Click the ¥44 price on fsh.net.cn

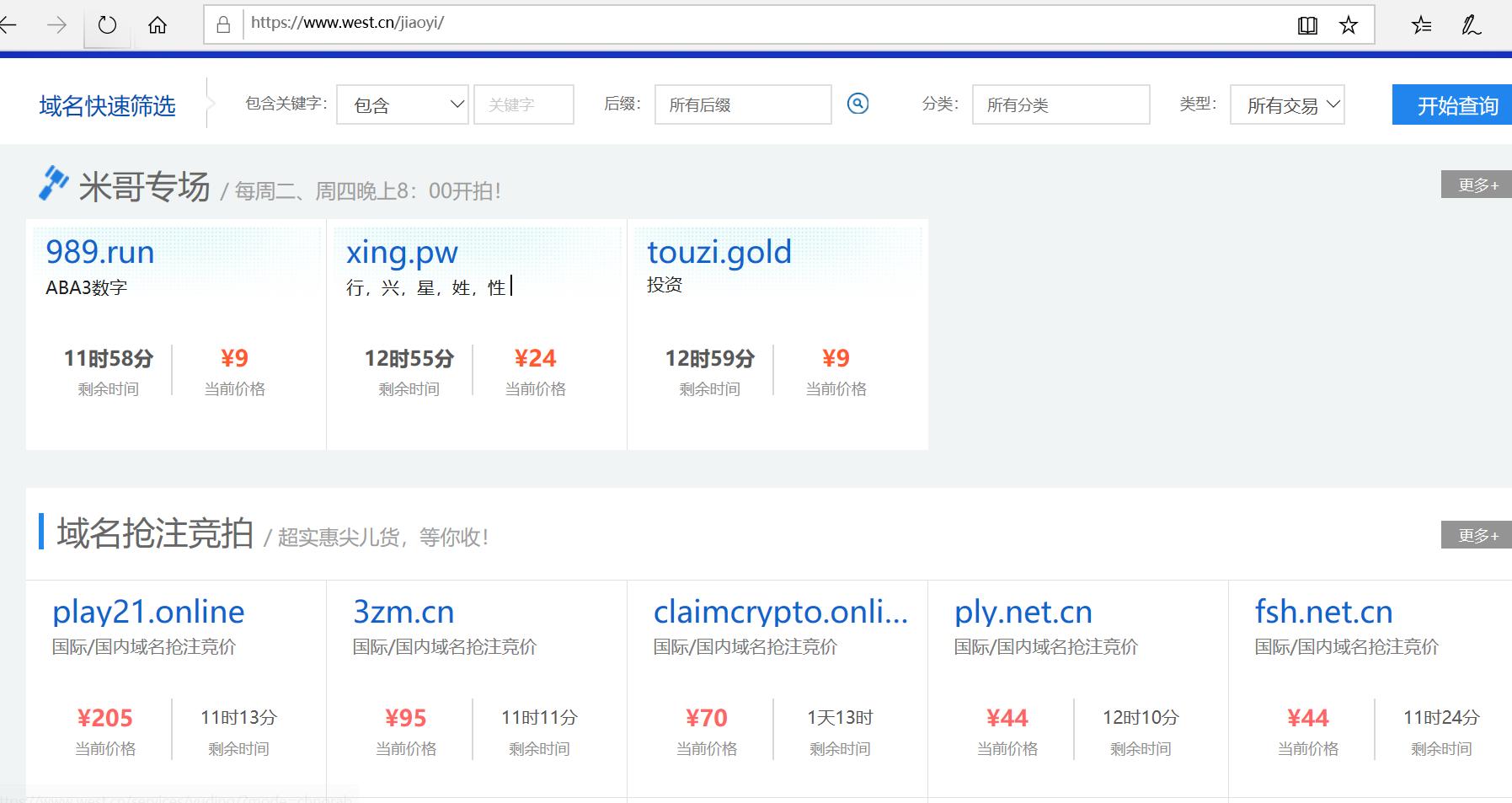click(1308, 718)
